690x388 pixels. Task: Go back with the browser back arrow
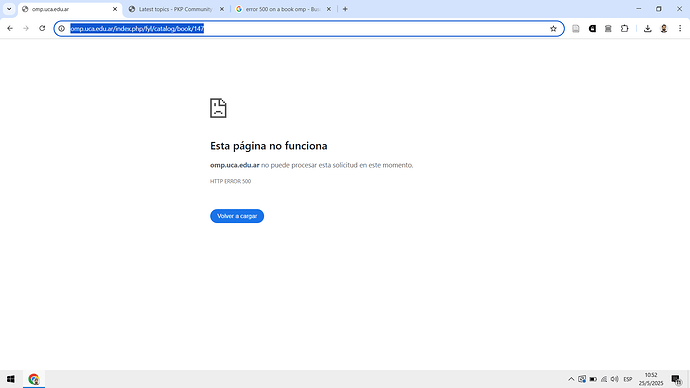point(10,29)
